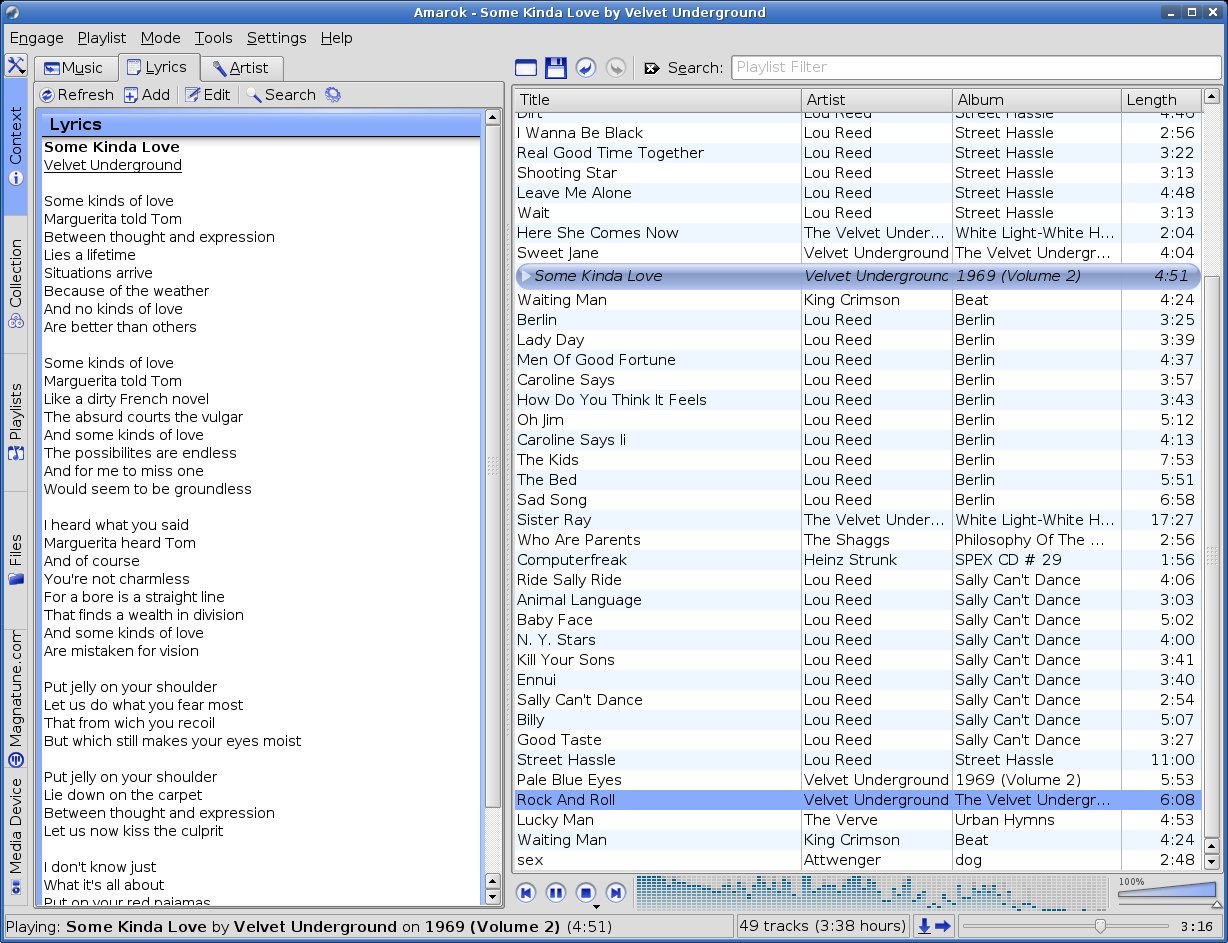Select the track Men Of Good Fortune
Image resolution: width=1228 pixels, height=943 pixels.
(859, 360)
